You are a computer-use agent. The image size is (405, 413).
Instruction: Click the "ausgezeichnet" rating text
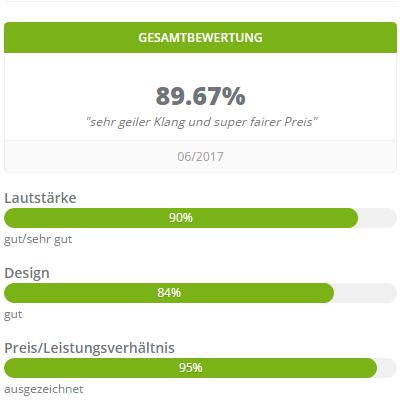[44, 389]
